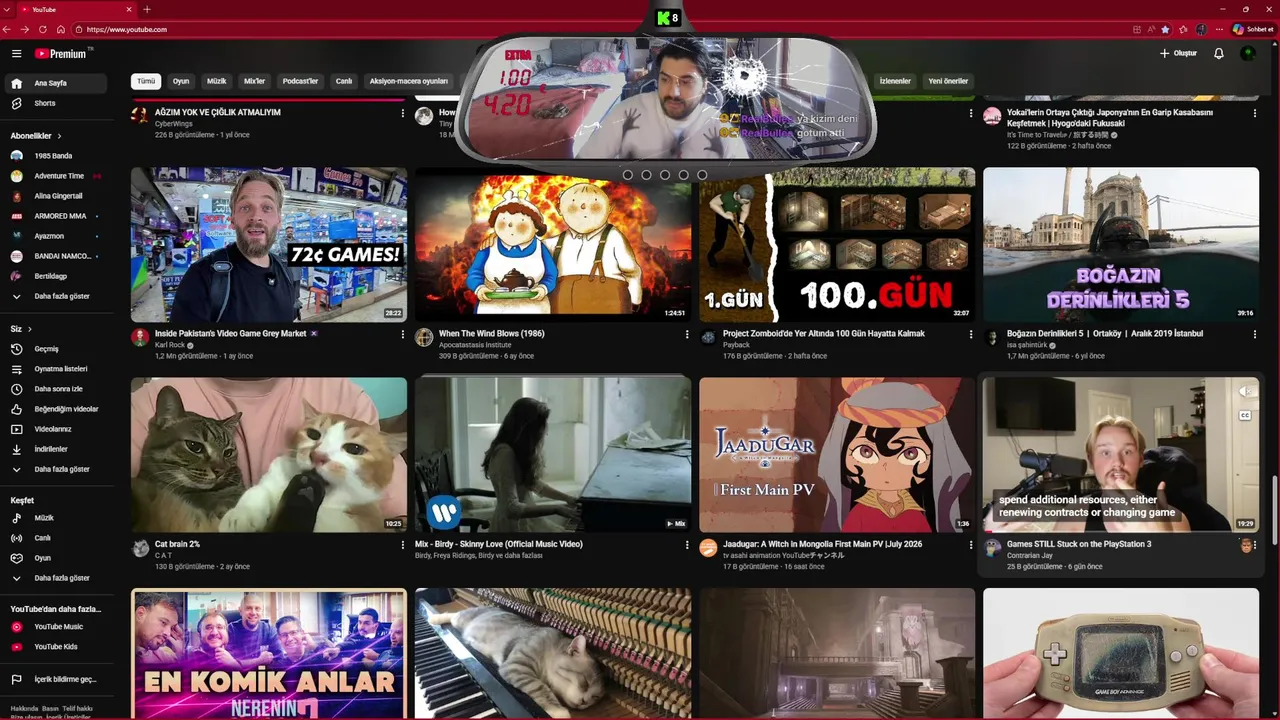Image resolution: width=1280 pixels, height=720 pixels.
Task: Select Müzik filter chip
Action: (216, 81)
